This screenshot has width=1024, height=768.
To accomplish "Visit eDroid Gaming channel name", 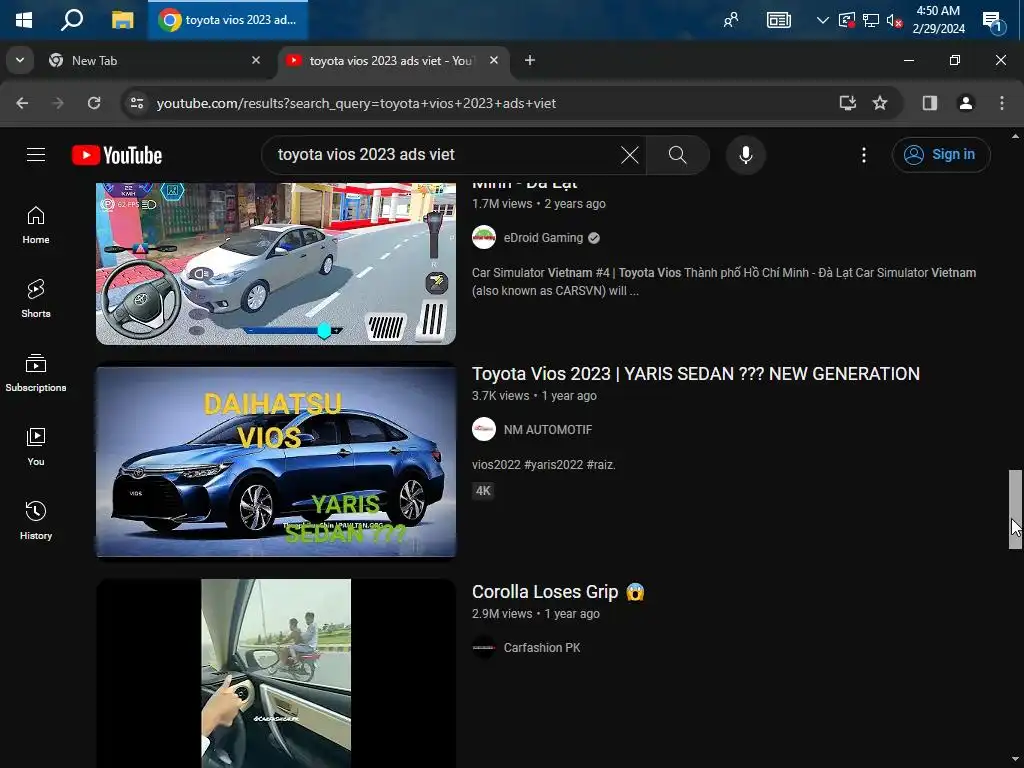I will point(543,238).
